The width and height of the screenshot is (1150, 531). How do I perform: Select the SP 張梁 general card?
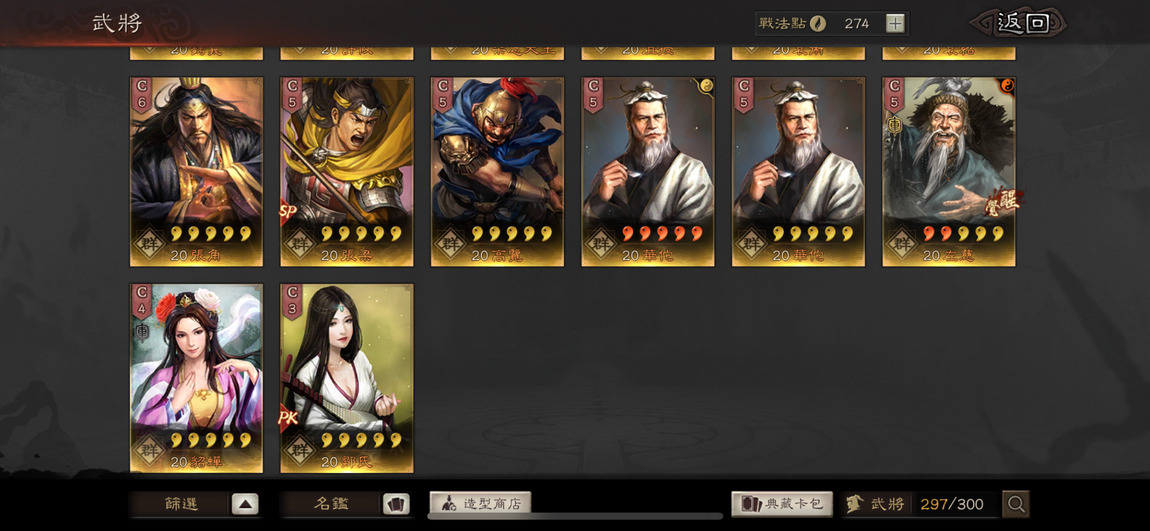[347, 172]
